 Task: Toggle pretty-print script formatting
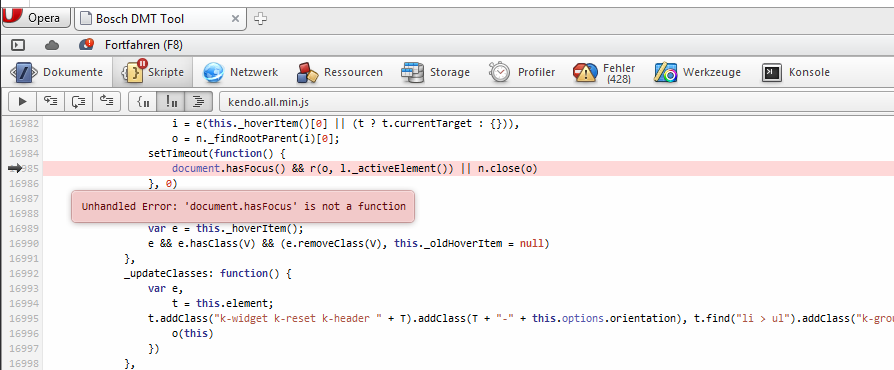198,102
